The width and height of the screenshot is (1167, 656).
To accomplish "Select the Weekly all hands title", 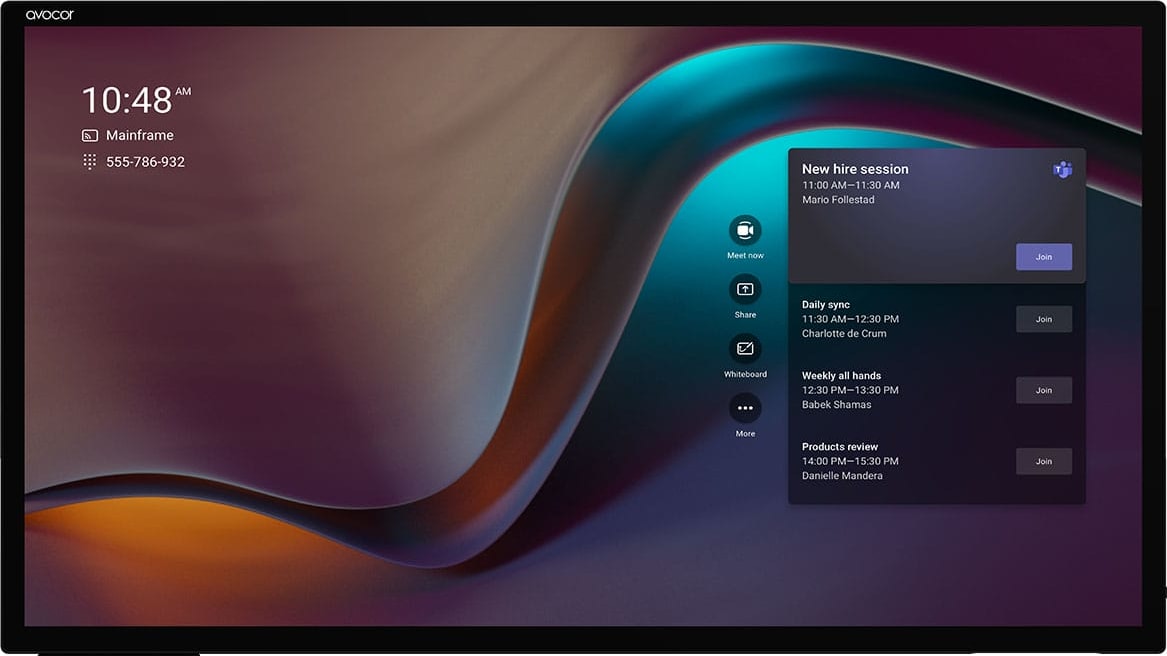I will pyautogui.click(x=841, y=375).
